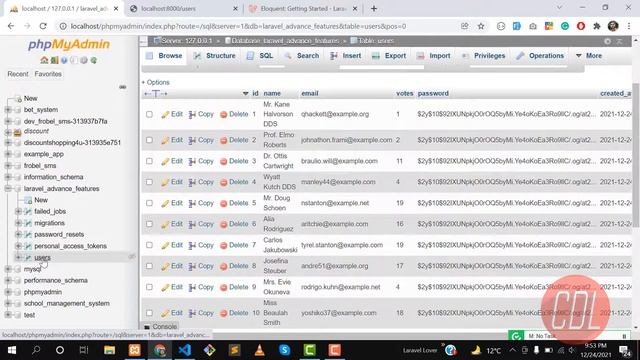Open the sort key dropdown arrow by id
This screenshot has width=640, height=360.
click(245, 93)
